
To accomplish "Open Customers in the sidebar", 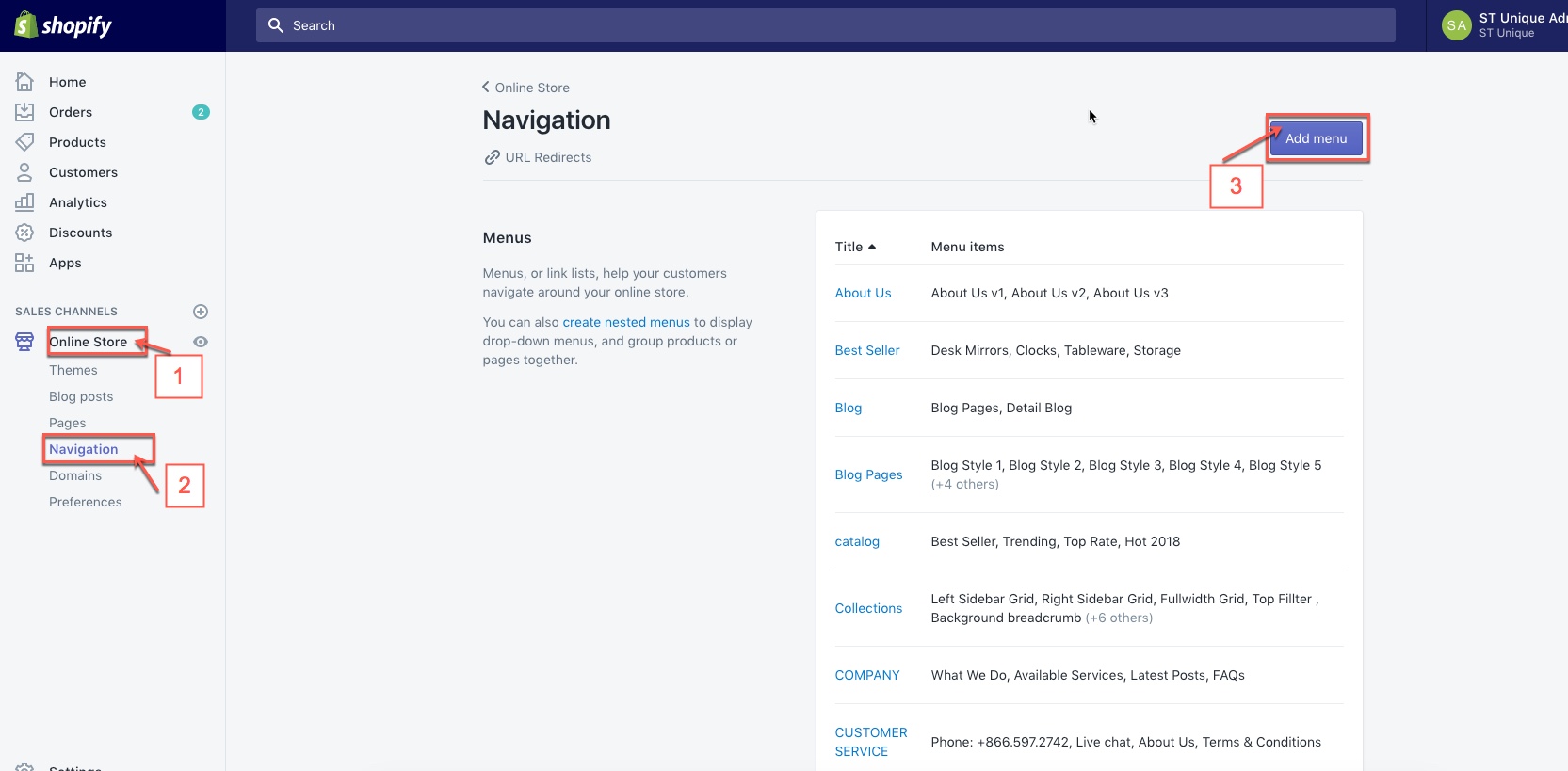I will pos(83,172).
